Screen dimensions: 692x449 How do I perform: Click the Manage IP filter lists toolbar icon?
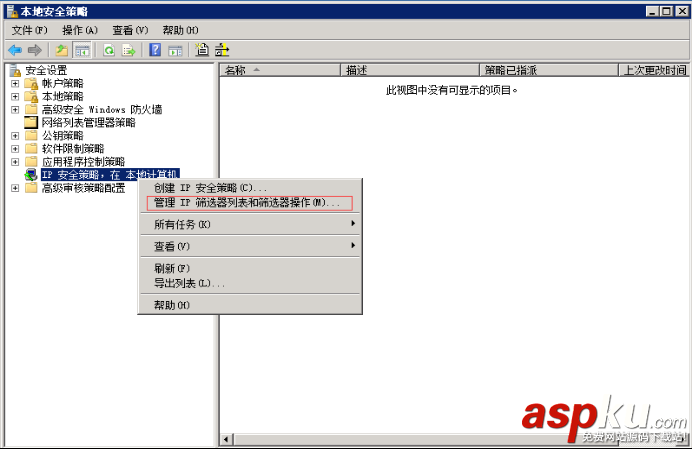coord(222,50)
